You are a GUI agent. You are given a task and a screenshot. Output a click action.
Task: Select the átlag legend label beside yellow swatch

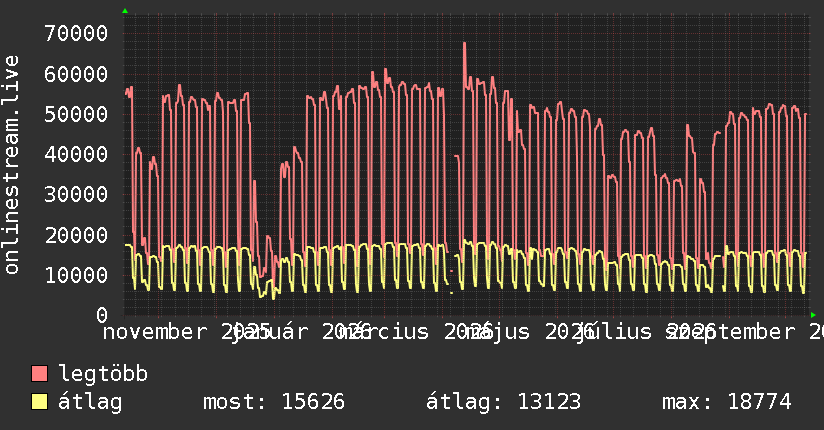[x=90, y=402]
